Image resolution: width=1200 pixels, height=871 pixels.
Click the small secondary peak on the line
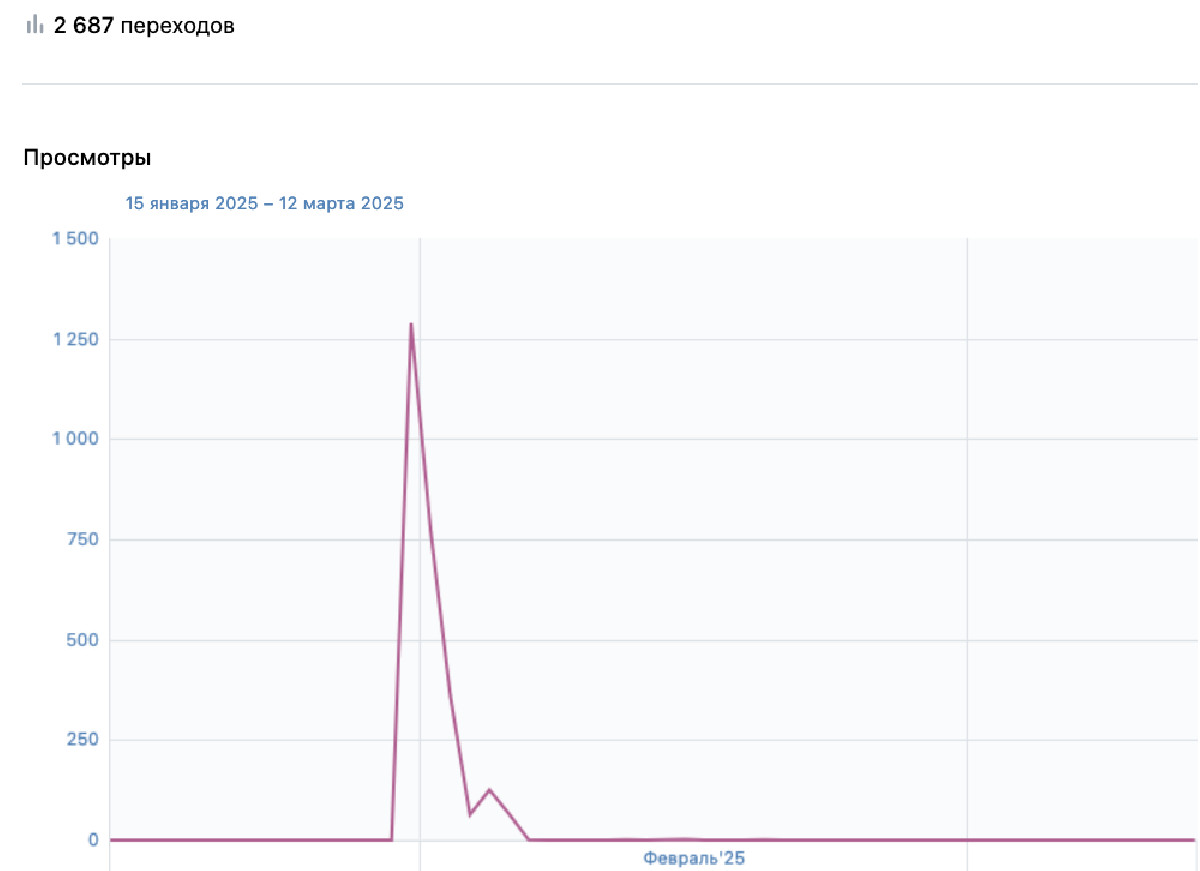489,790
